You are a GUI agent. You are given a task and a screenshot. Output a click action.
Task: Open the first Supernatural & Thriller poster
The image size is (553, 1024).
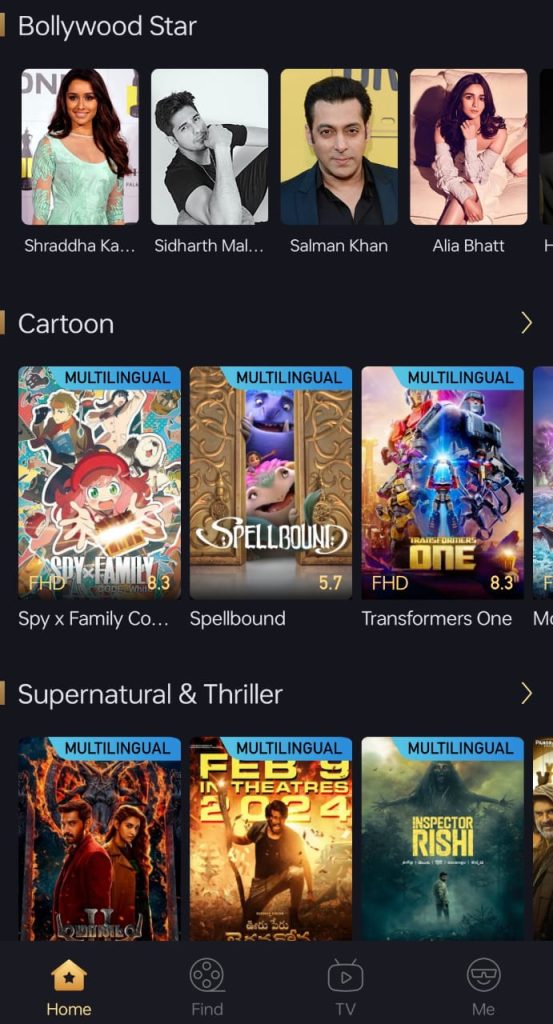(99, 839)
